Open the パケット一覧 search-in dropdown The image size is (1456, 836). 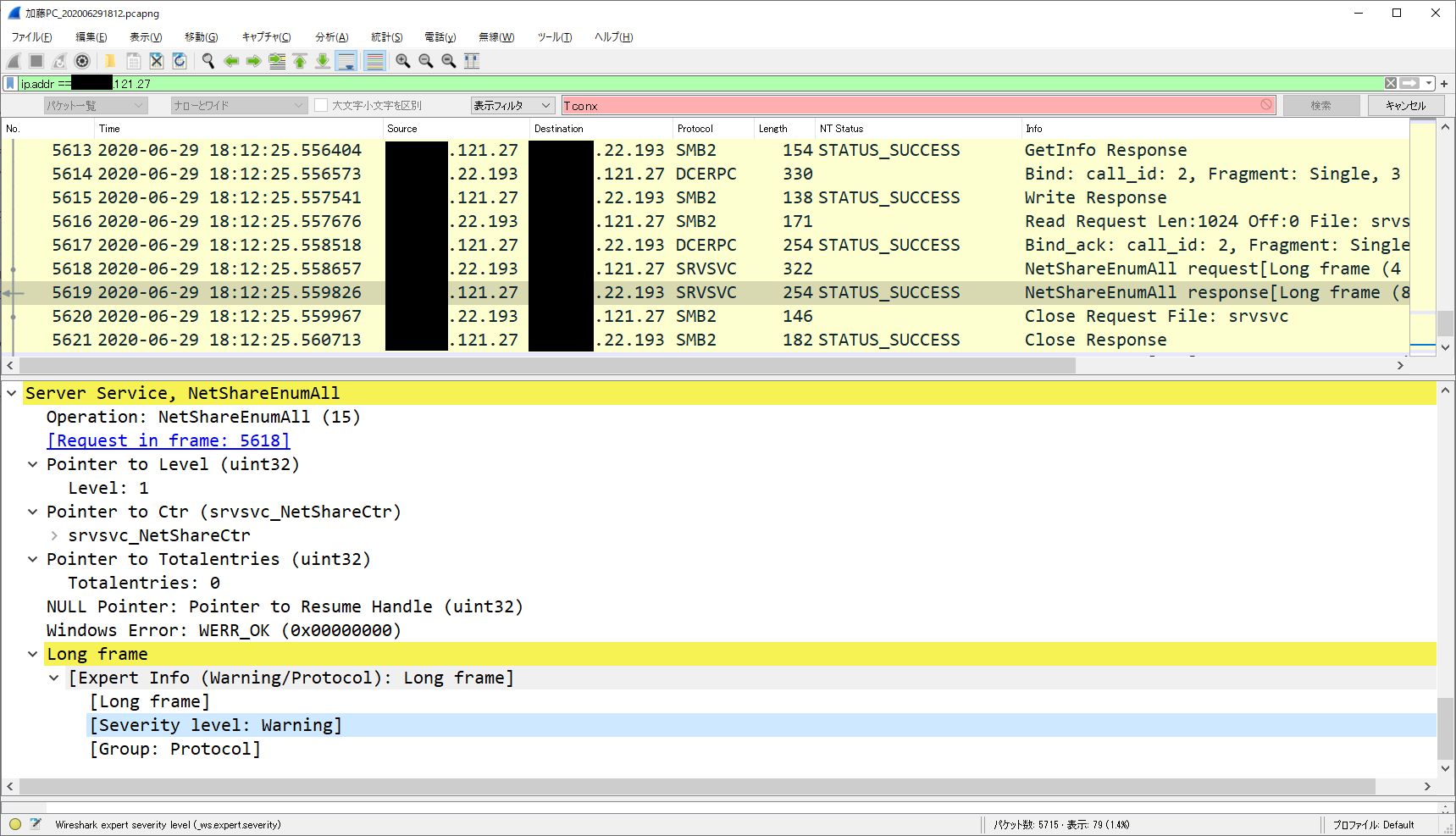pyautogui.click(x=96, y=105)
